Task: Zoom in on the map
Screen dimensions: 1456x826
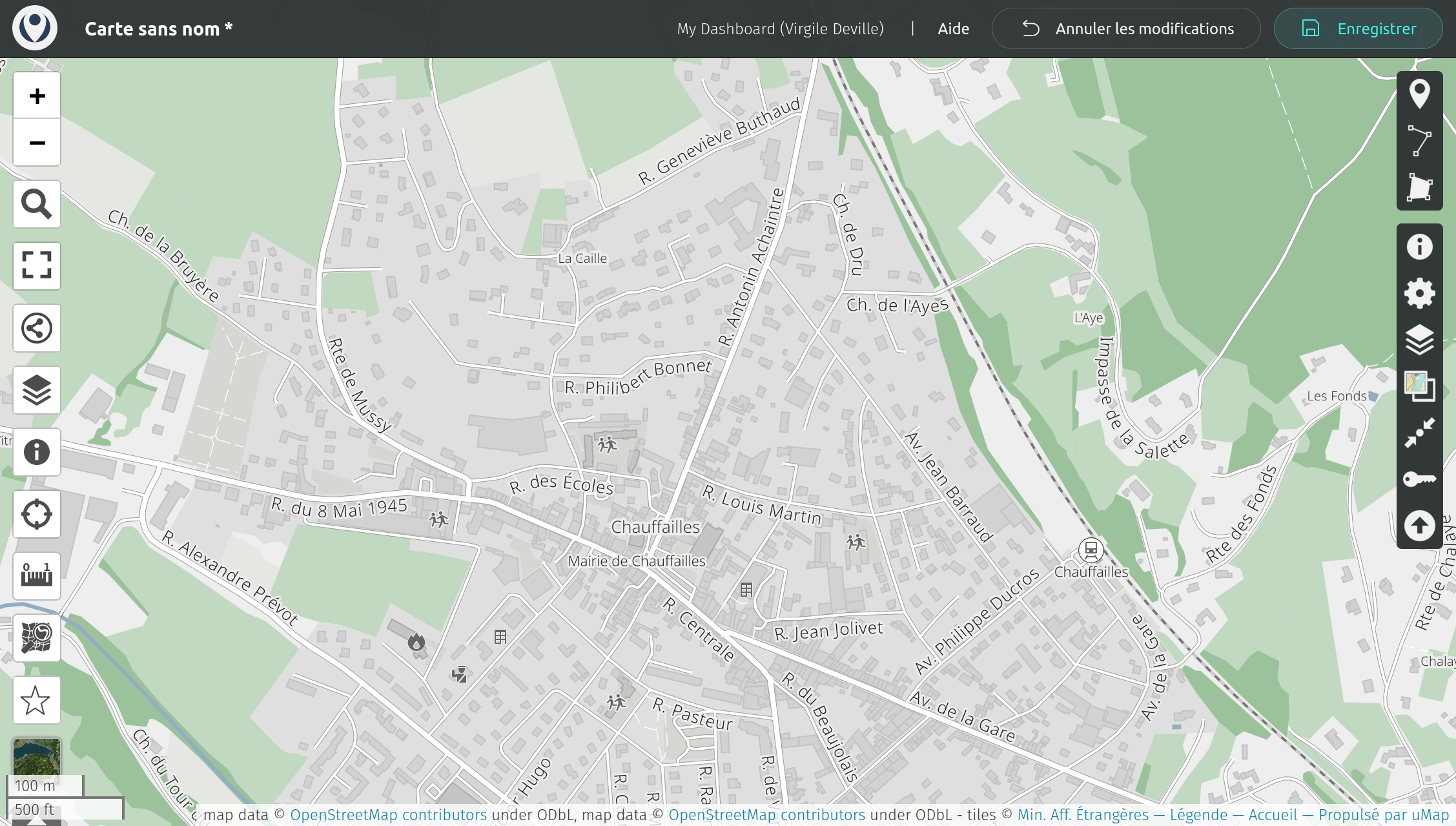Action: [37, 96]
